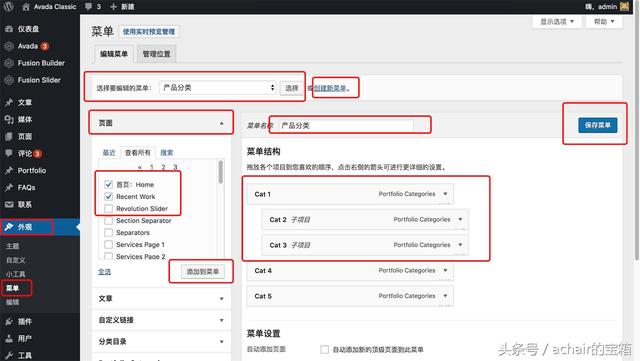Go to page 2 in pages list pagination

163,167
